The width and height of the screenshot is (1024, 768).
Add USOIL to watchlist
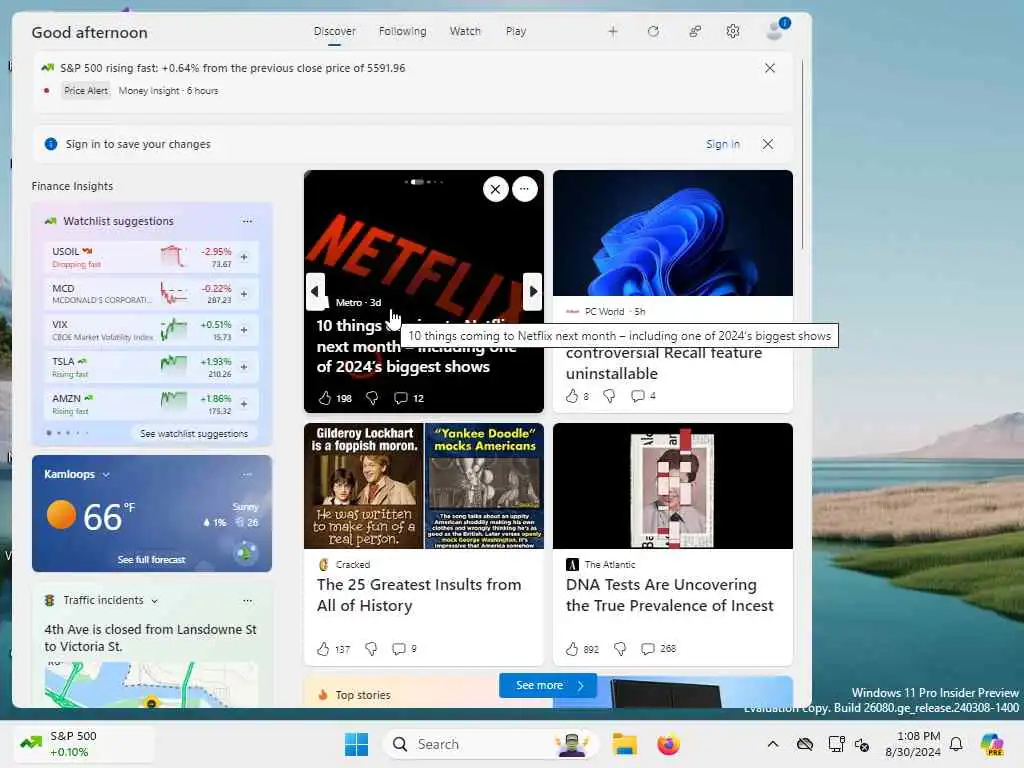244,257
